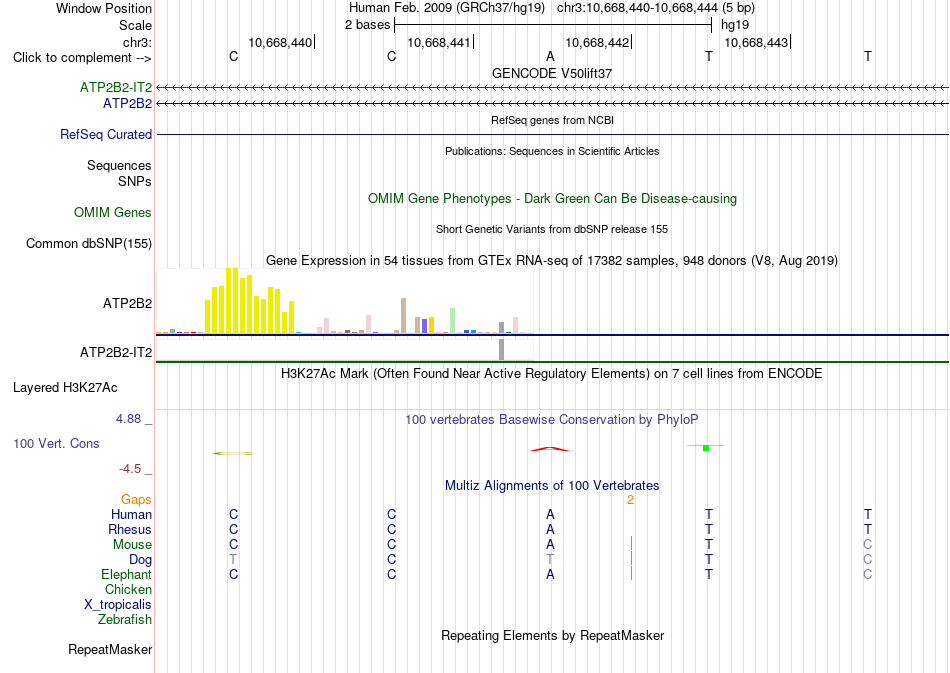Click the green PhyloP conservation marker

click(706, 448)
